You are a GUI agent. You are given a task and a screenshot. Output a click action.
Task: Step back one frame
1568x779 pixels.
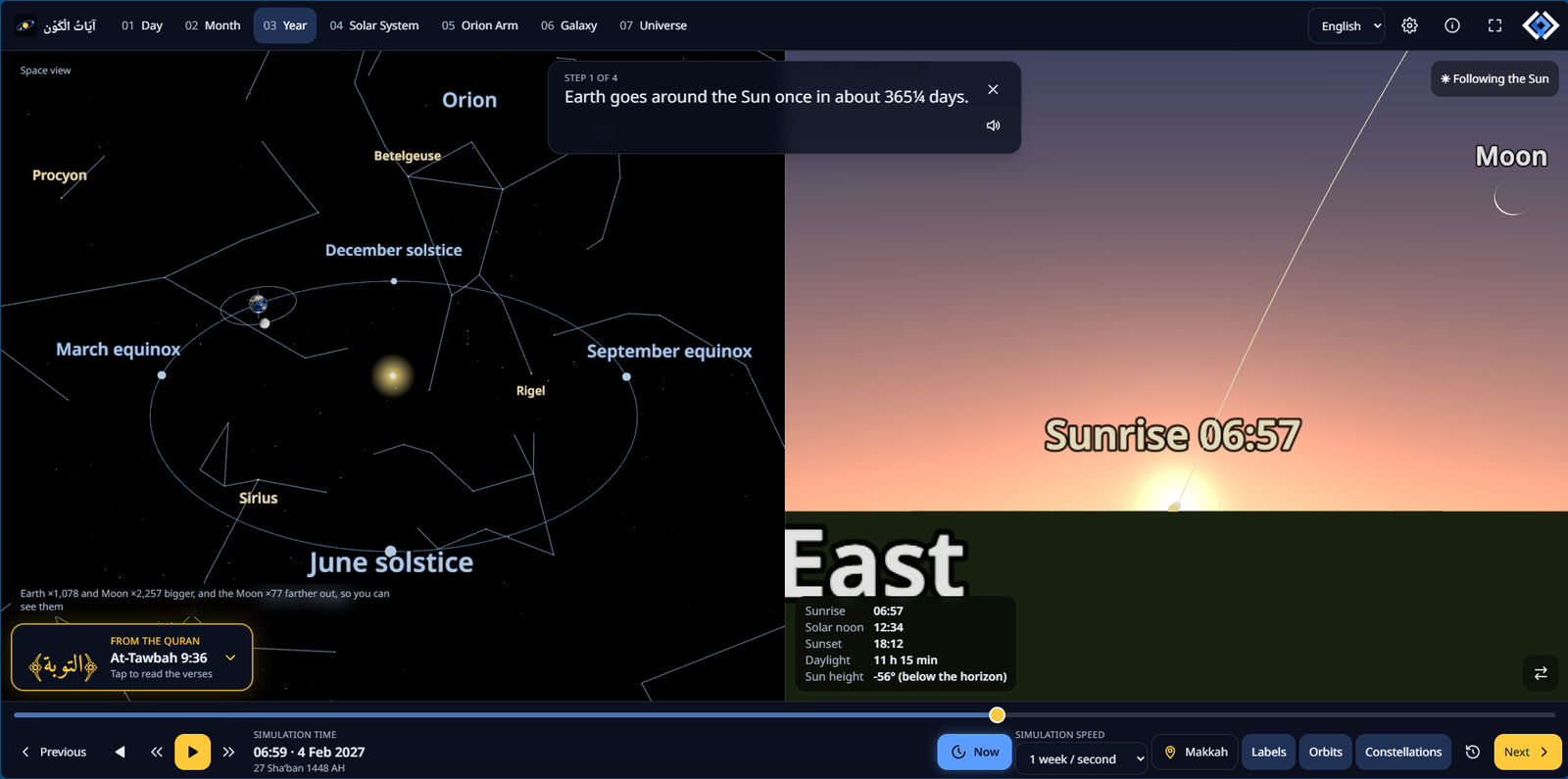[x=120, y=752]
